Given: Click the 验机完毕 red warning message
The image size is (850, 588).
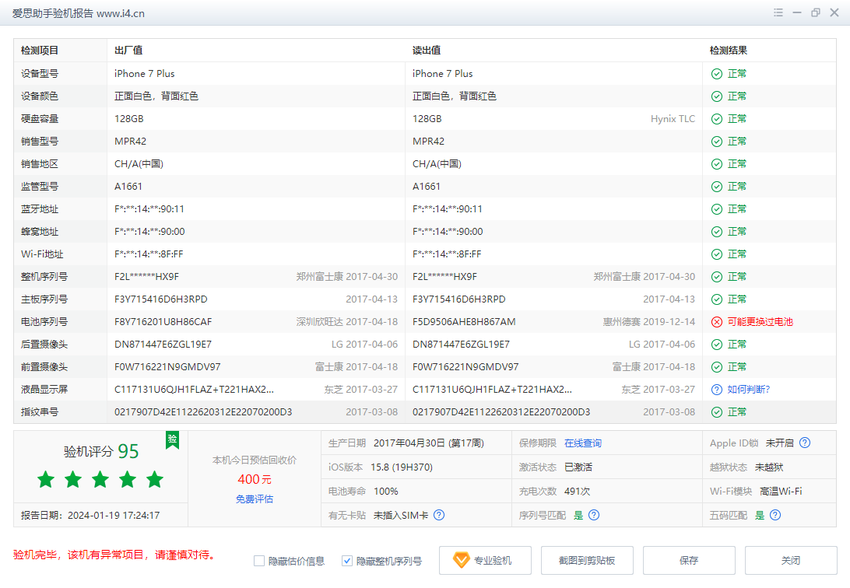Looking at the screenshot, I should (114, 555).
